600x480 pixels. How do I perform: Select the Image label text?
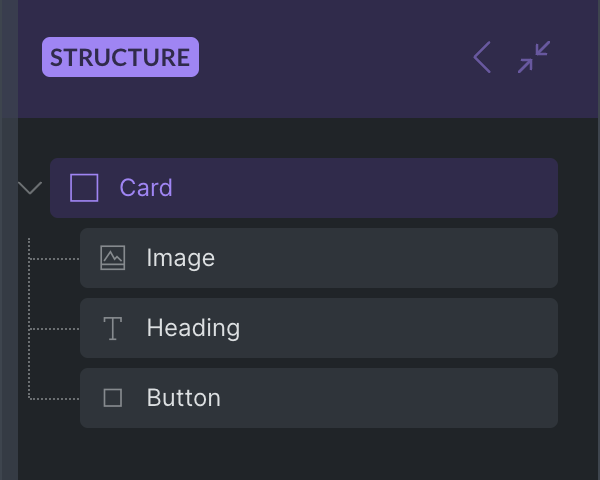180,258
